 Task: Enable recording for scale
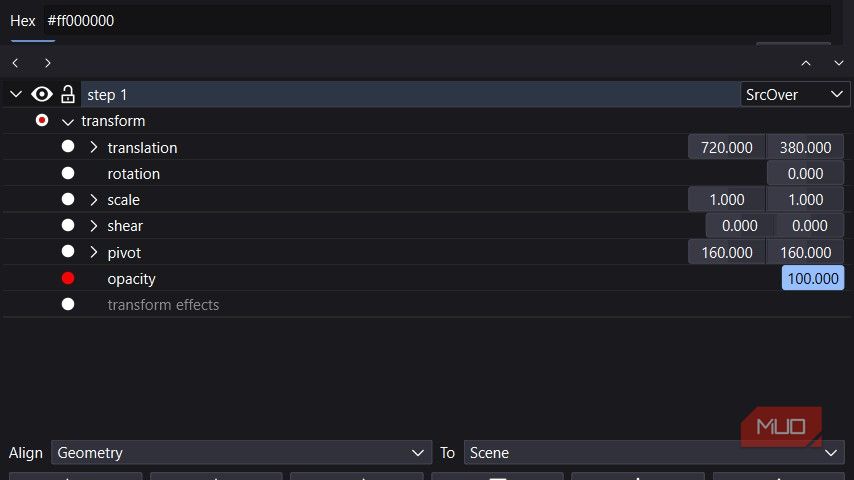pos(68,199)
